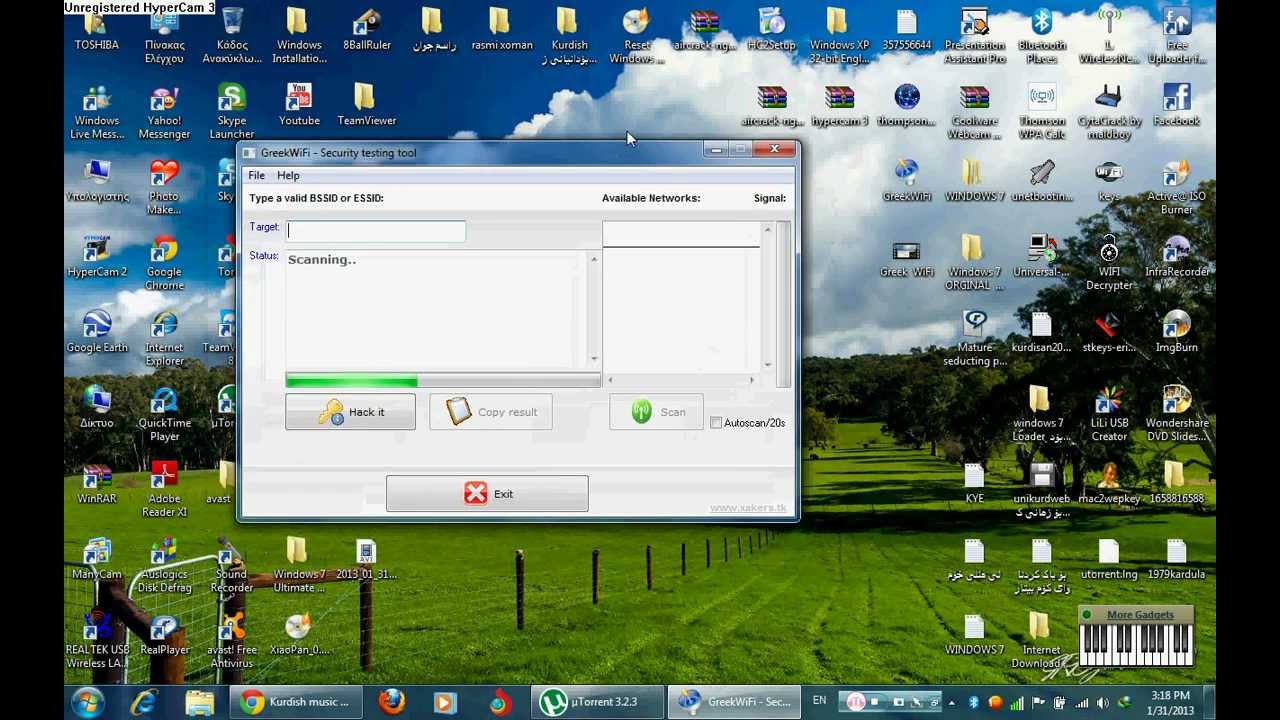Open Firefox from the taskbar
Screen dimensions: 1280x720
[x=391, y=702]
